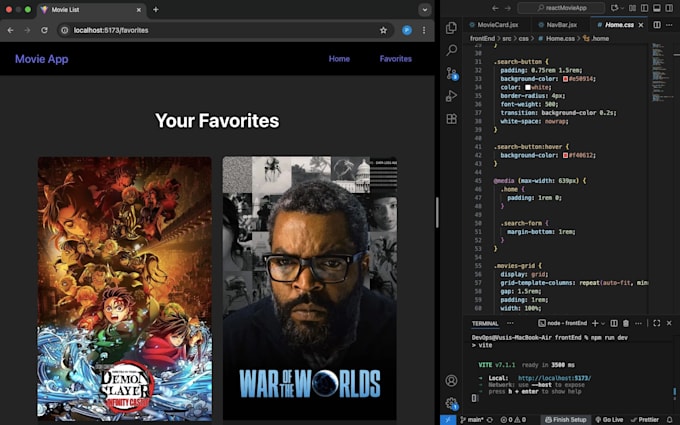Open the Source Control view
The width and height of the screenshot is (680, 425).
pyautogui.click(x=451, y=73)
